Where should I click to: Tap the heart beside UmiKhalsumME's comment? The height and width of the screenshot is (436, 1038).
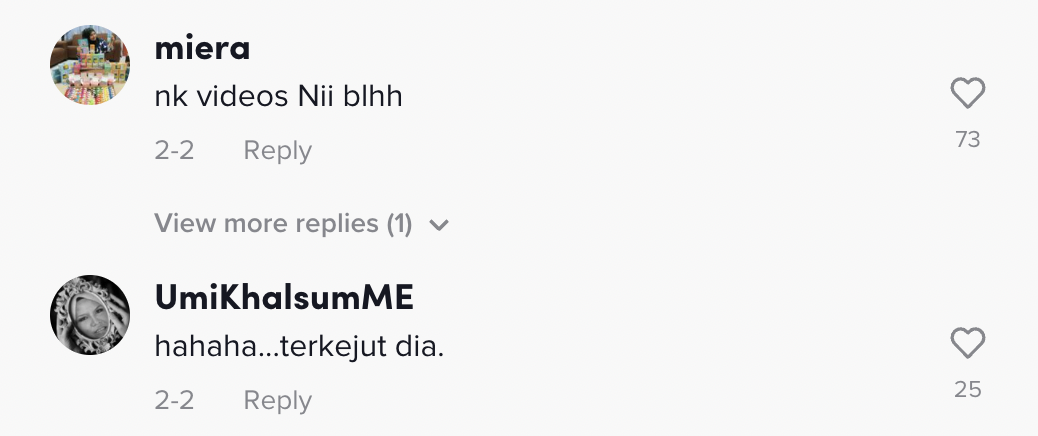(x=967, y=344)
